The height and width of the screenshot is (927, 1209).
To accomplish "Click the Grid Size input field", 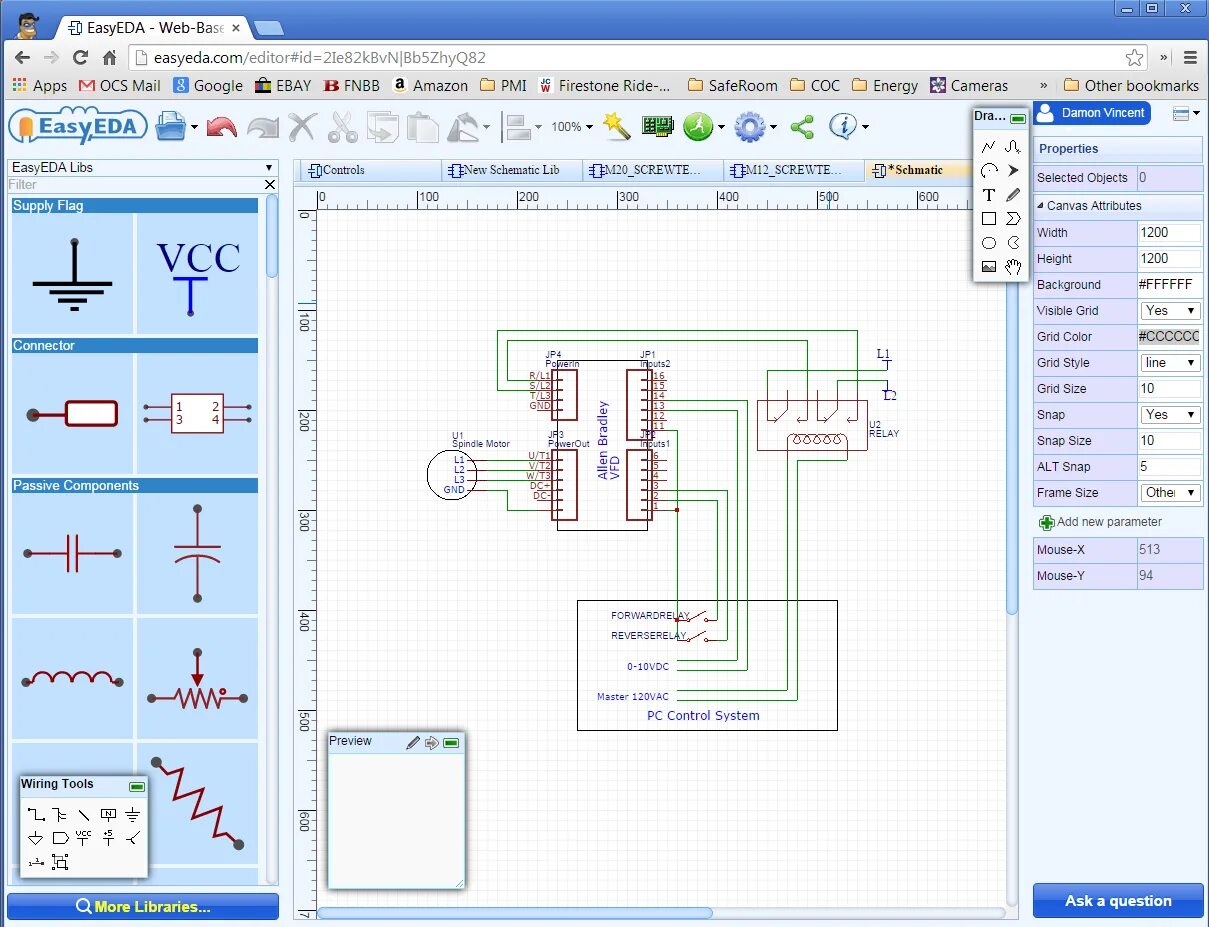I will 1170,389.
